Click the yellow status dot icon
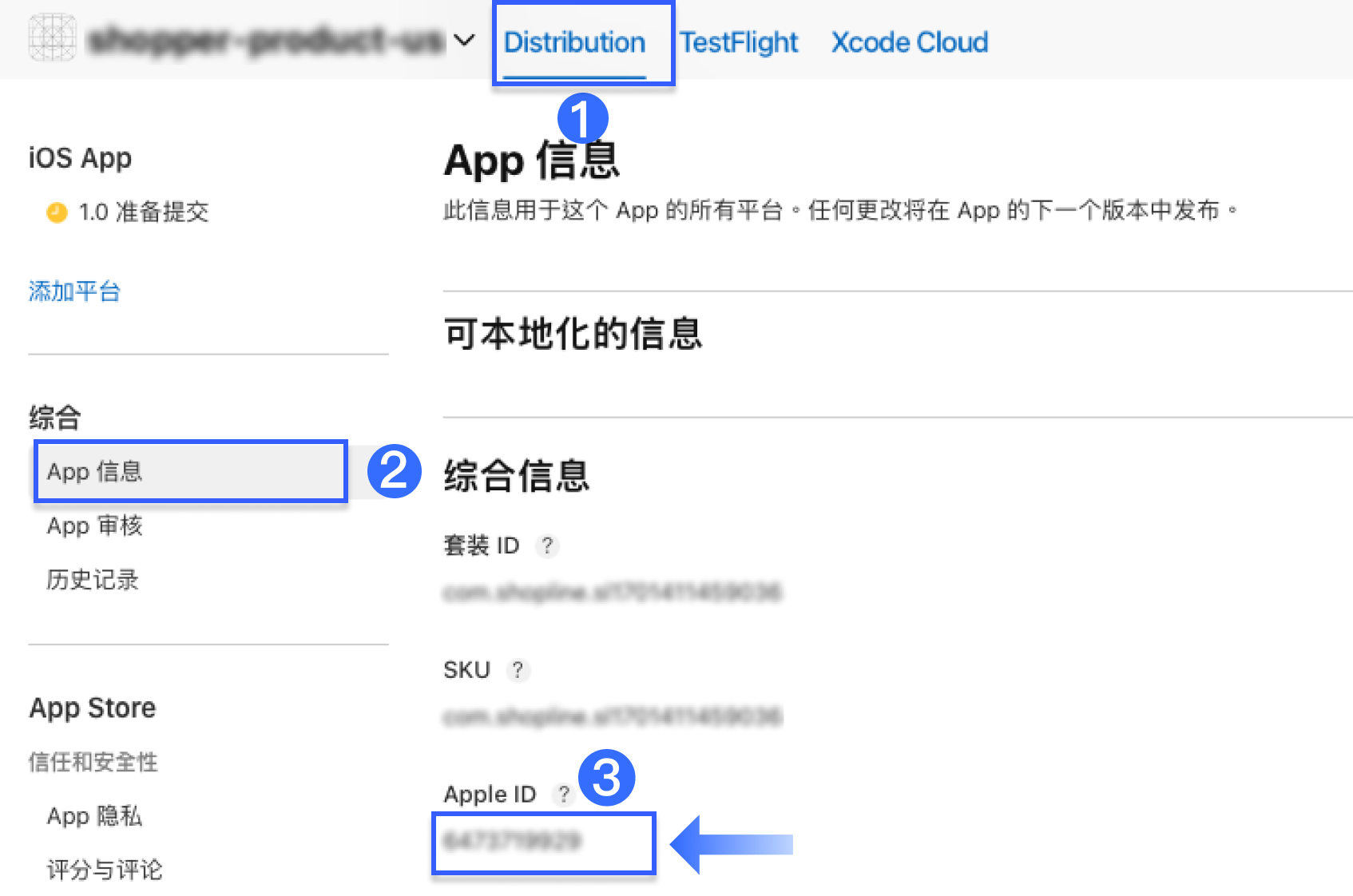This screenshot has width=1353, height=896. [57, 212]
